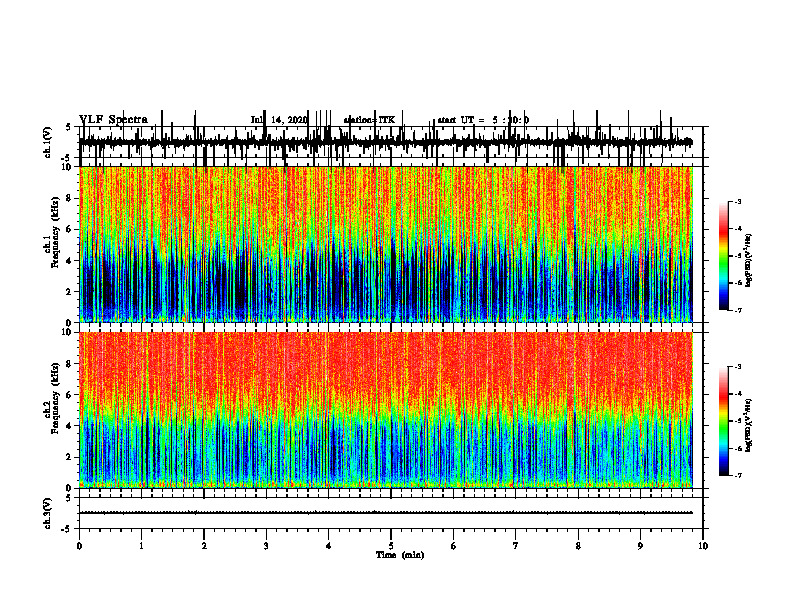The image size is (792, 612).
Task: Click the ch.1 frequency tick label "6"
Action: coord(69,229)
